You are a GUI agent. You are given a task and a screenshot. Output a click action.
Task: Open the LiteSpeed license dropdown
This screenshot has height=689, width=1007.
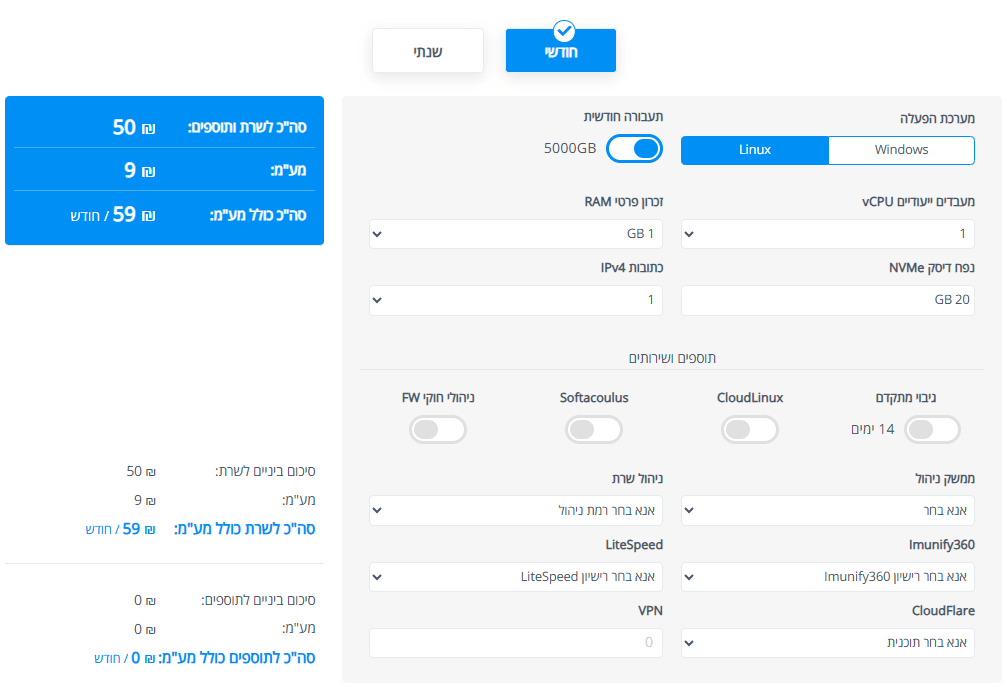515,576
